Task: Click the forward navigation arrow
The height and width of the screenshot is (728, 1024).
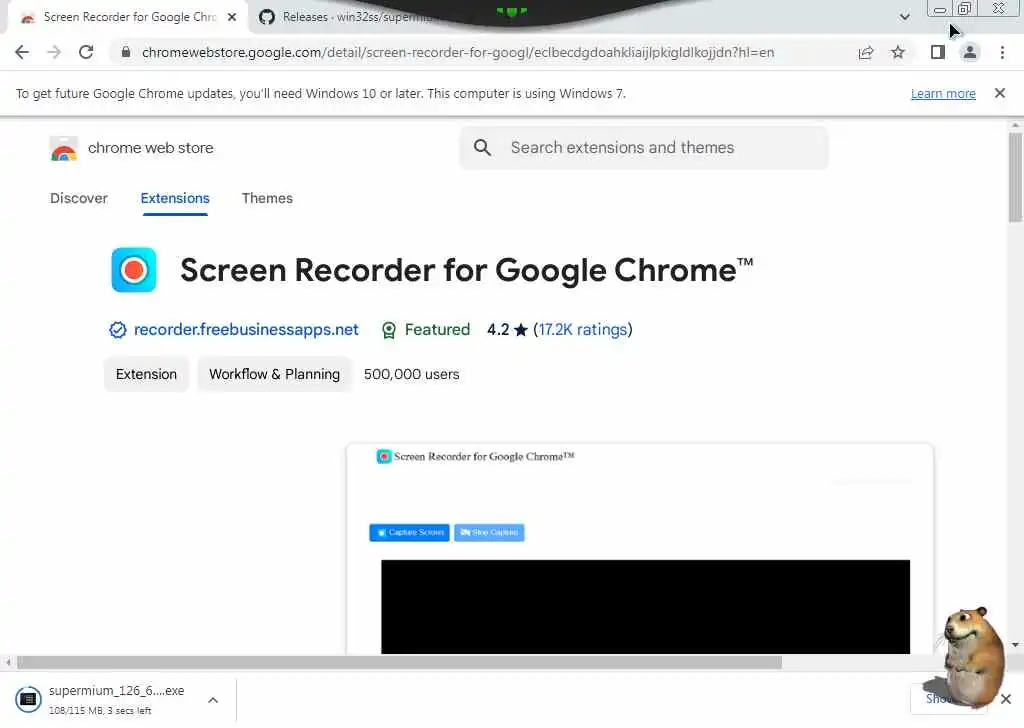Action: coord(54,52)
